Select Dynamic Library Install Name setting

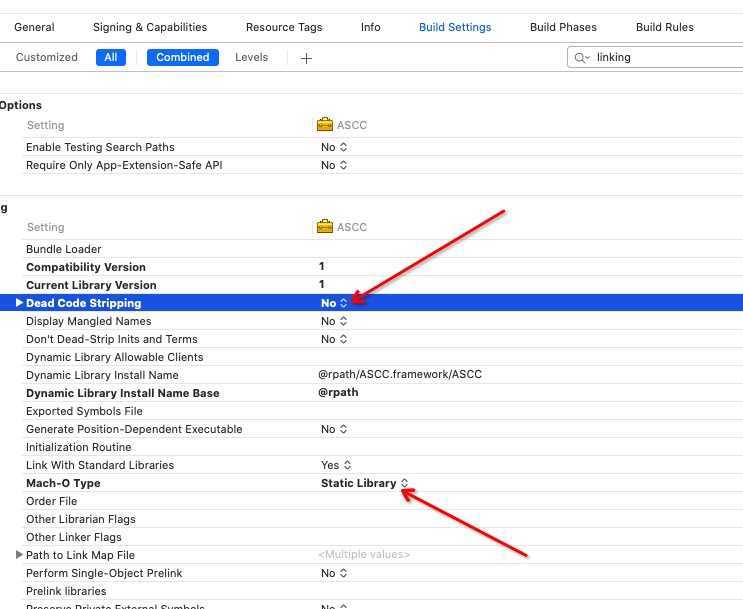102,375
